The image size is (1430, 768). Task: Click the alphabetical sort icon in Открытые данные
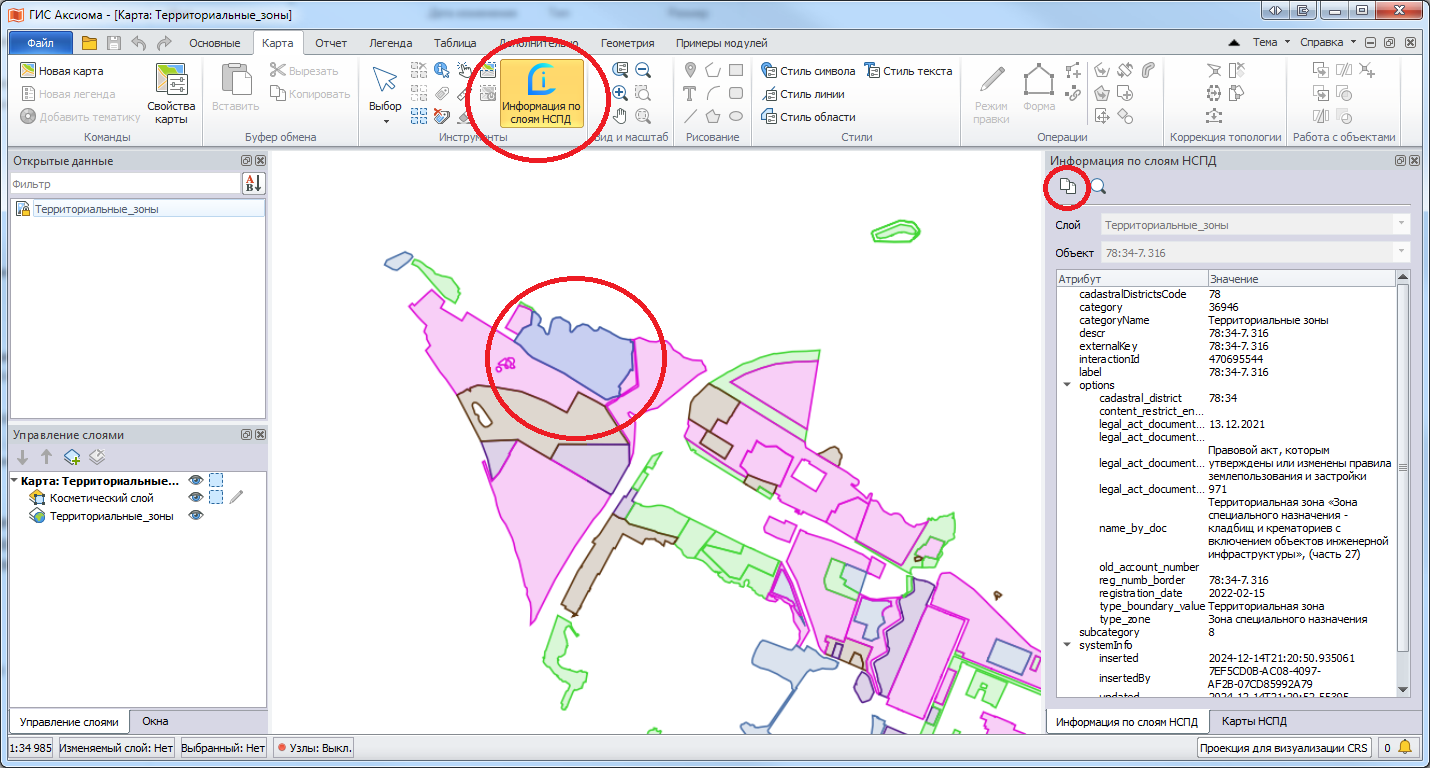(x=253, y=183)
